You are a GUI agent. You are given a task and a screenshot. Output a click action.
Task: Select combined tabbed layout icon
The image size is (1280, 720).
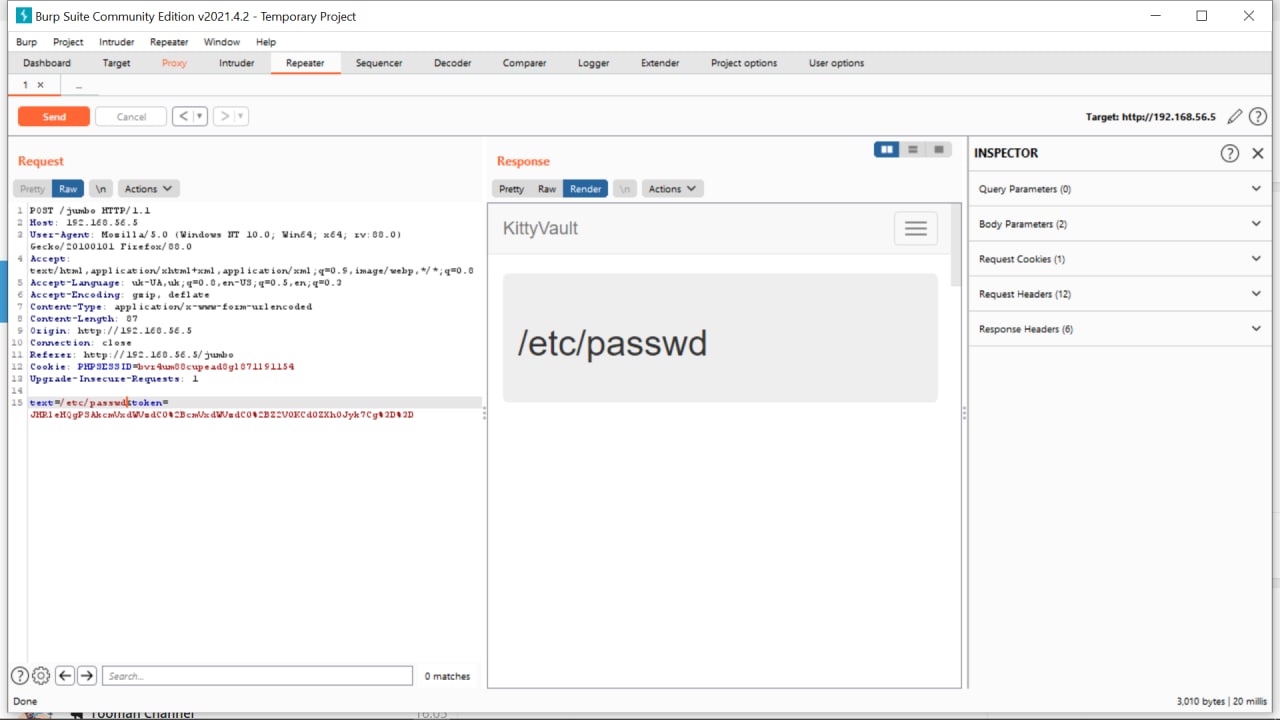click(938, 149)
